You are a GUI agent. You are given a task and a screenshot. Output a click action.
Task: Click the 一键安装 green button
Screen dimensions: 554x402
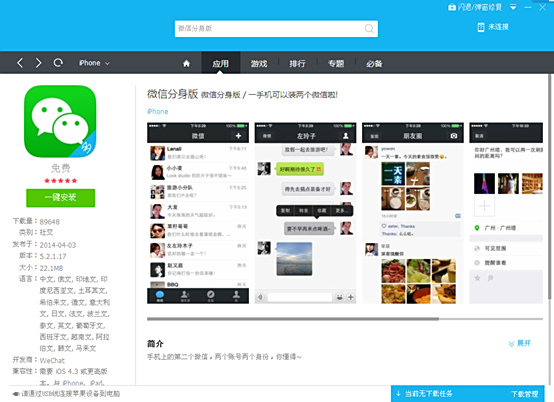point(60,197)
